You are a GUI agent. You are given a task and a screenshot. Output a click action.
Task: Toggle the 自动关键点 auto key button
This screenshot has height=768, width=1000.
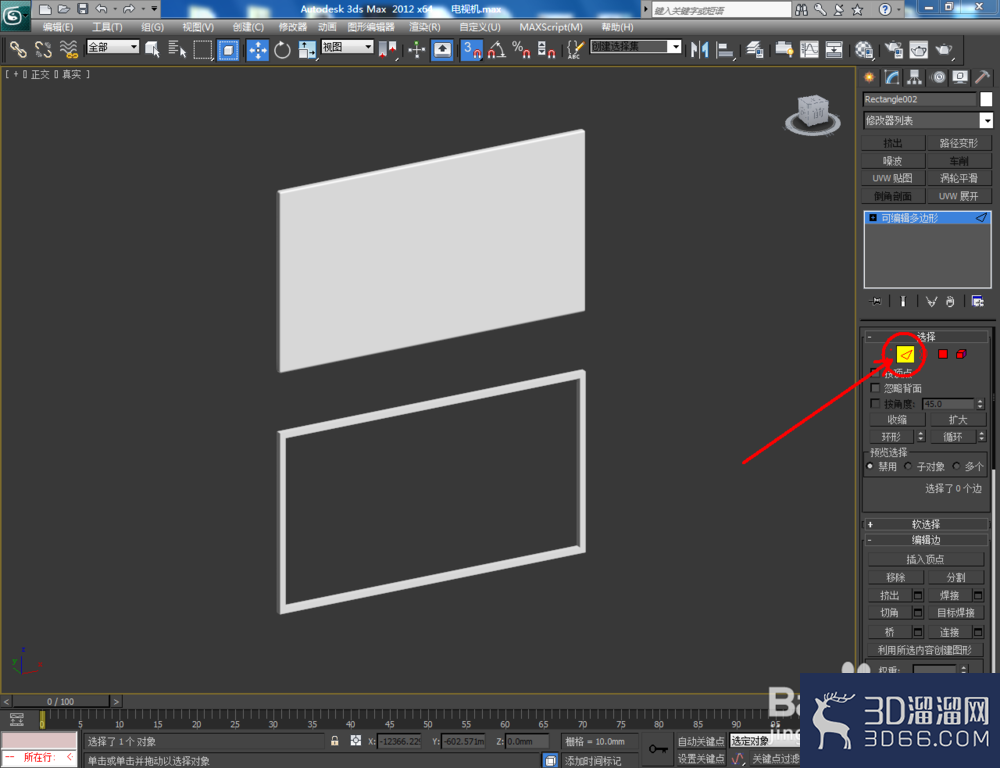coord(700,741)
